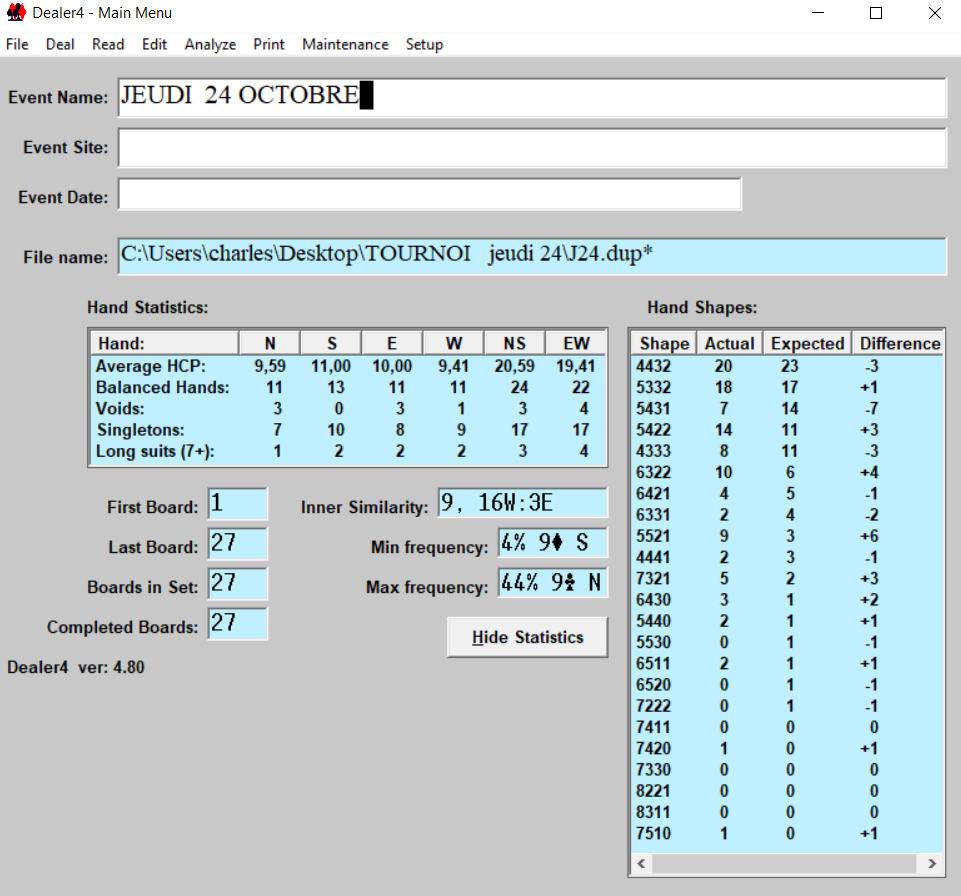Click the N column header in Hand Statistics

pyautogui.click(x=270, y=343)
